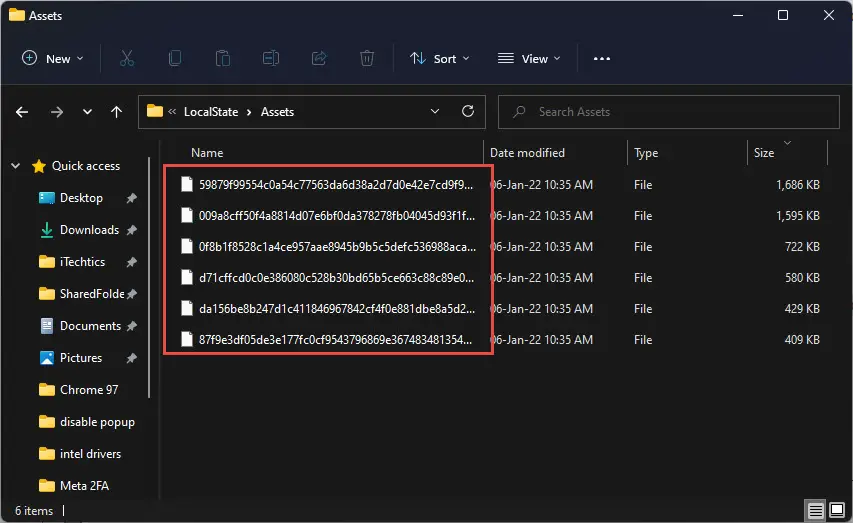Sort by the Name column header
This screenshot has width=853, height=523.
pyautogui.click(x=207, y=153)
